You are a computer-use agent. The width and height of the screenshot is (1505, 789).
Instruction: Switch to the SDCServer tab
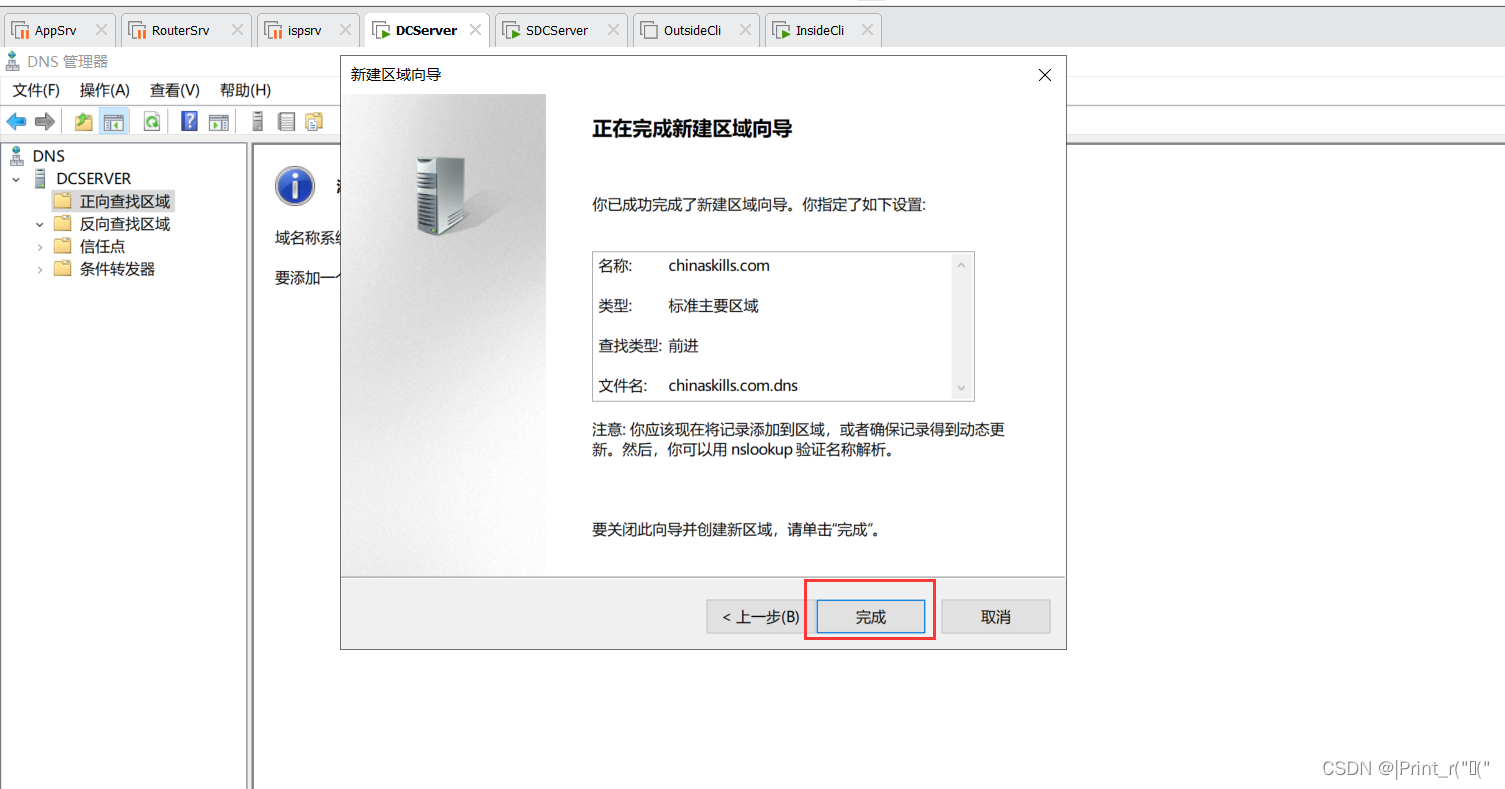[556, 30]
